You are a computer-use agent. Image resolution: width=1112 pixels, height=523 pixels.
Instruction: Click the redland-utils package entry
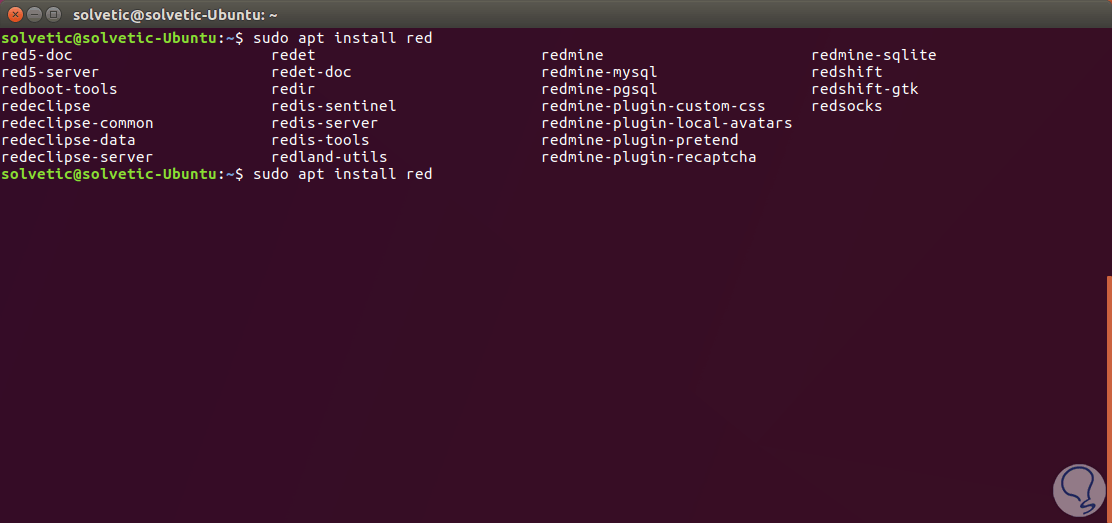click(329, 157)
